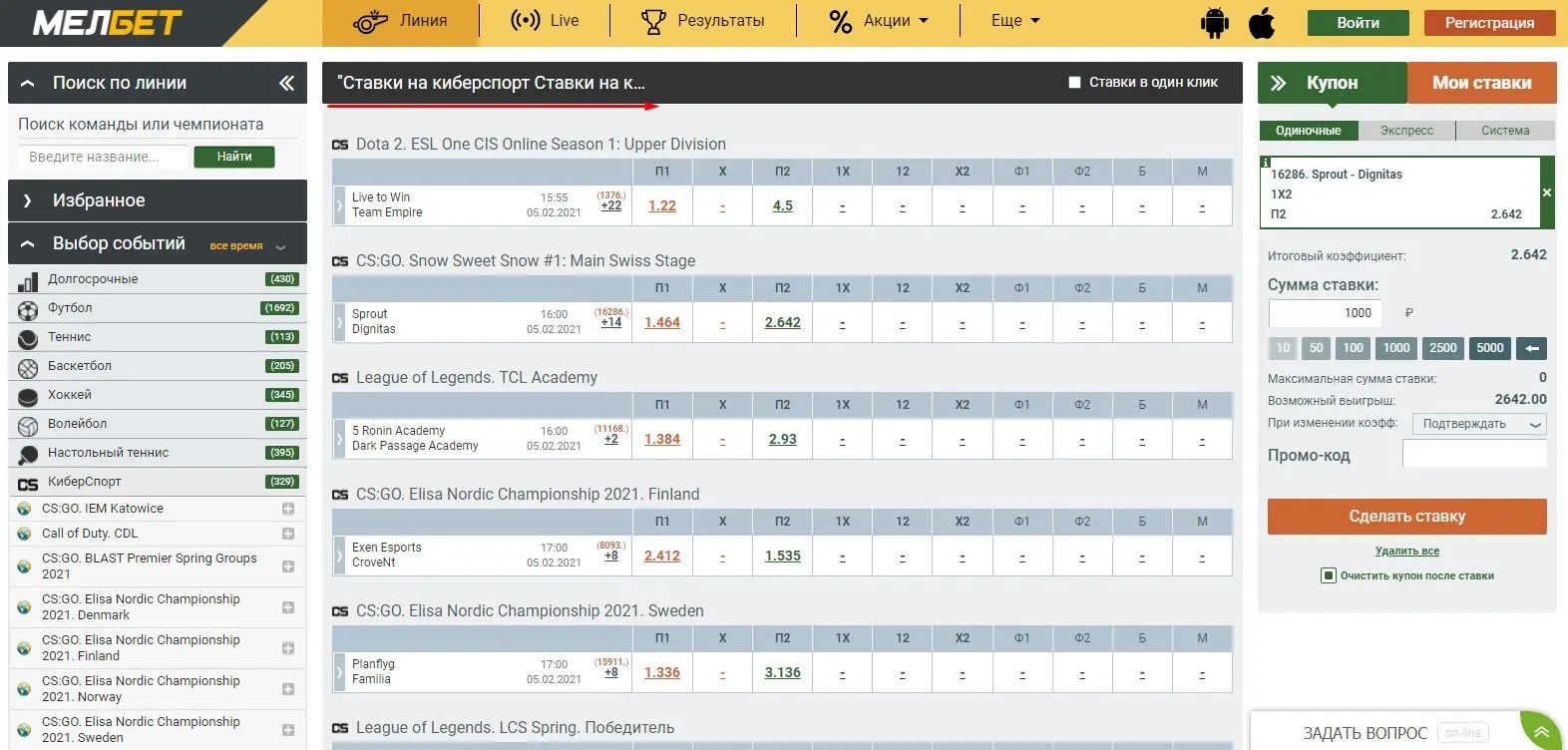Click the backspace arrow stake button
Viewport: 1568px width, 750px height.
coord(1532,348)
